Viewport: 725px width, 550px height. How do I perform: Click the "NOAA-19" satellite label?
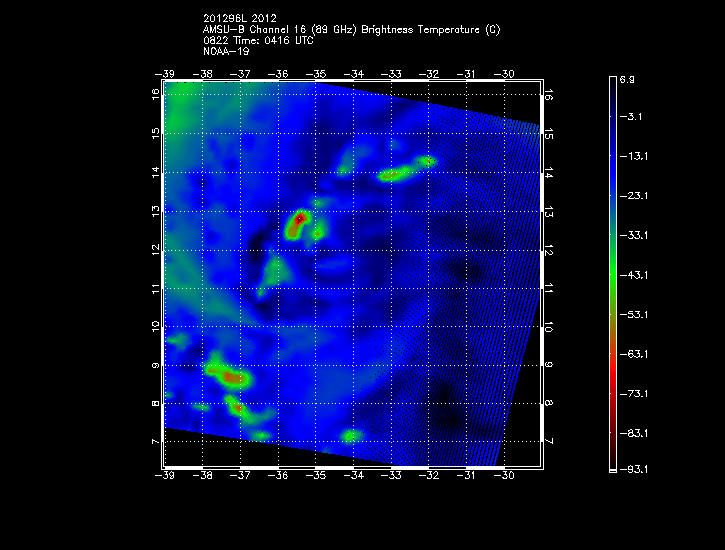[226, 51]
